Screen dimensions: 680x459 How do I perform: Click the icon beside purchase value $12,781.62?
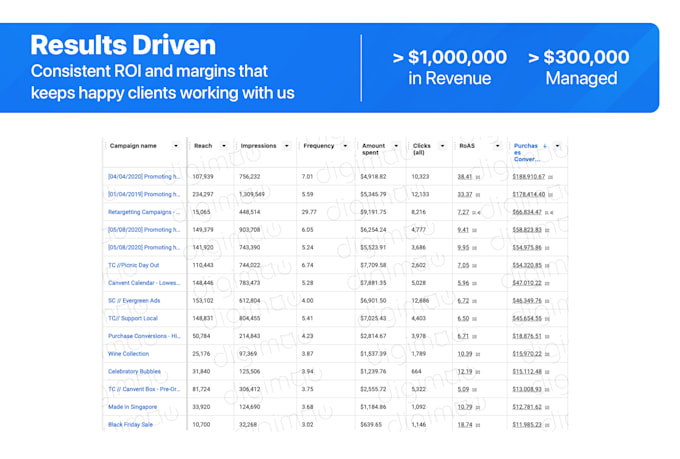coord(547,407)
